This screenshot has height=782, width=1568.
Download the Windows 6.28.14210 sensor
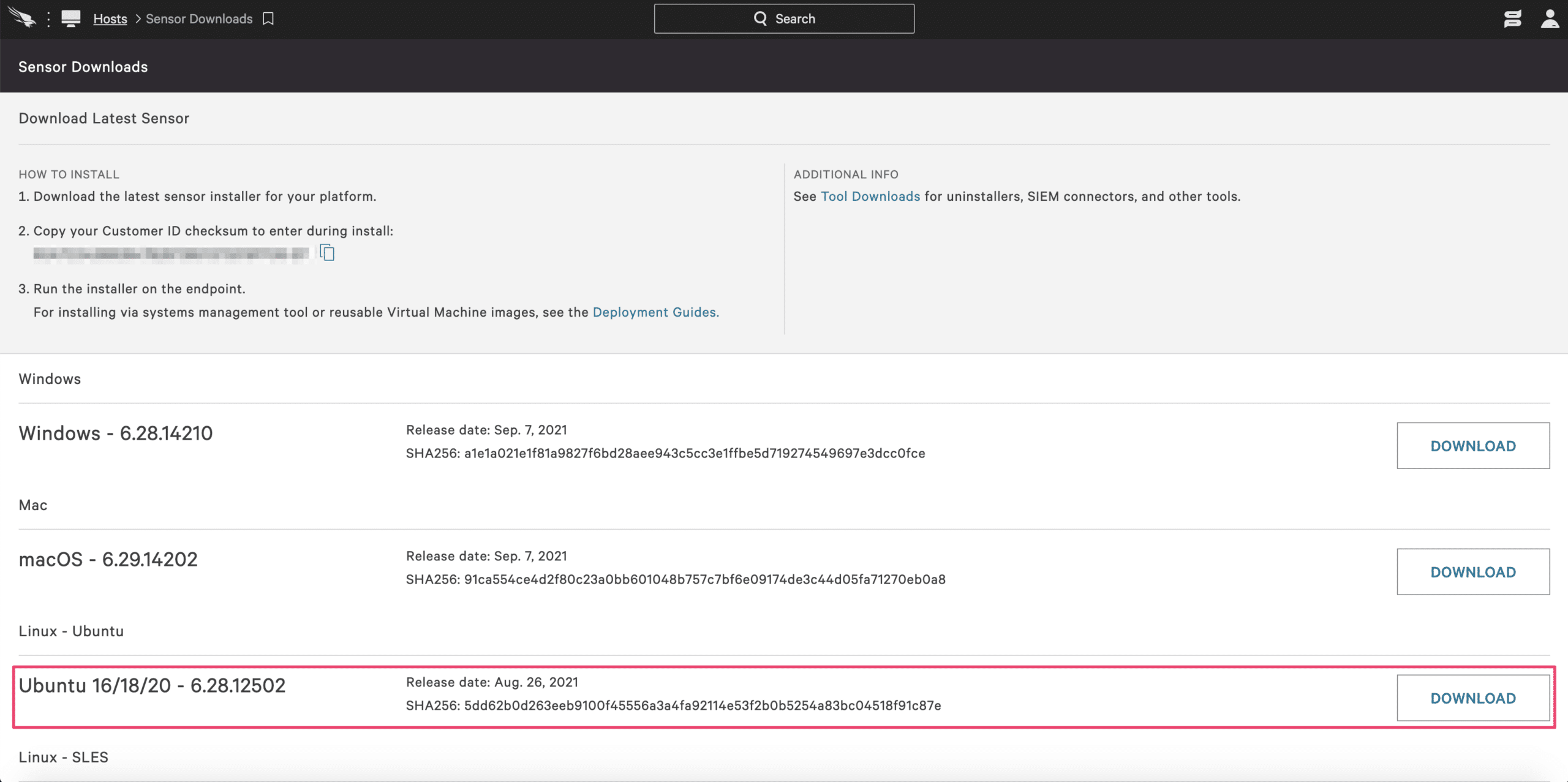coord(1473,446)
